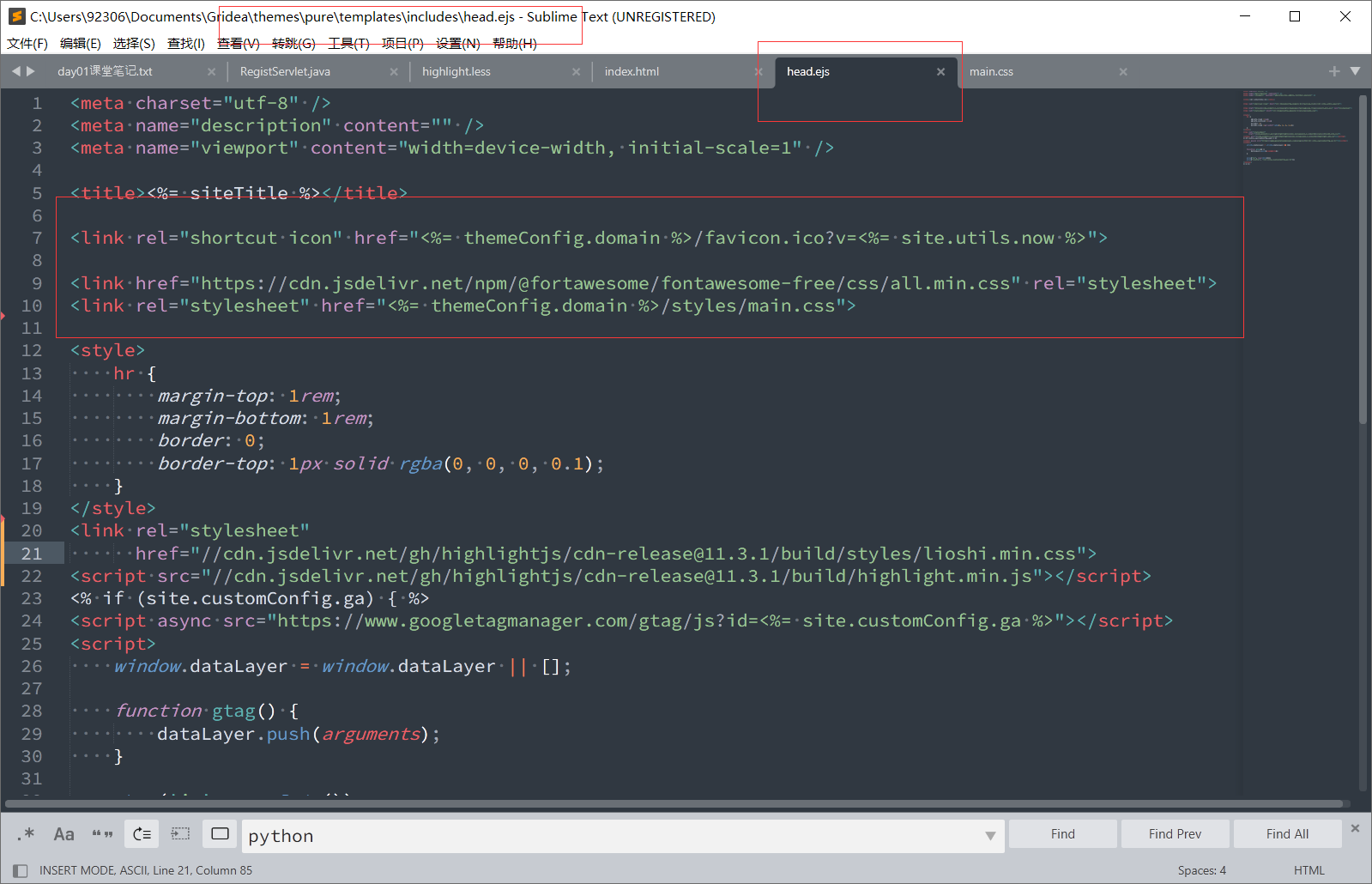The height and width of the screenshot is (884, 1372).
Task: Close the main.css tab
Action: pos(1123,72)
